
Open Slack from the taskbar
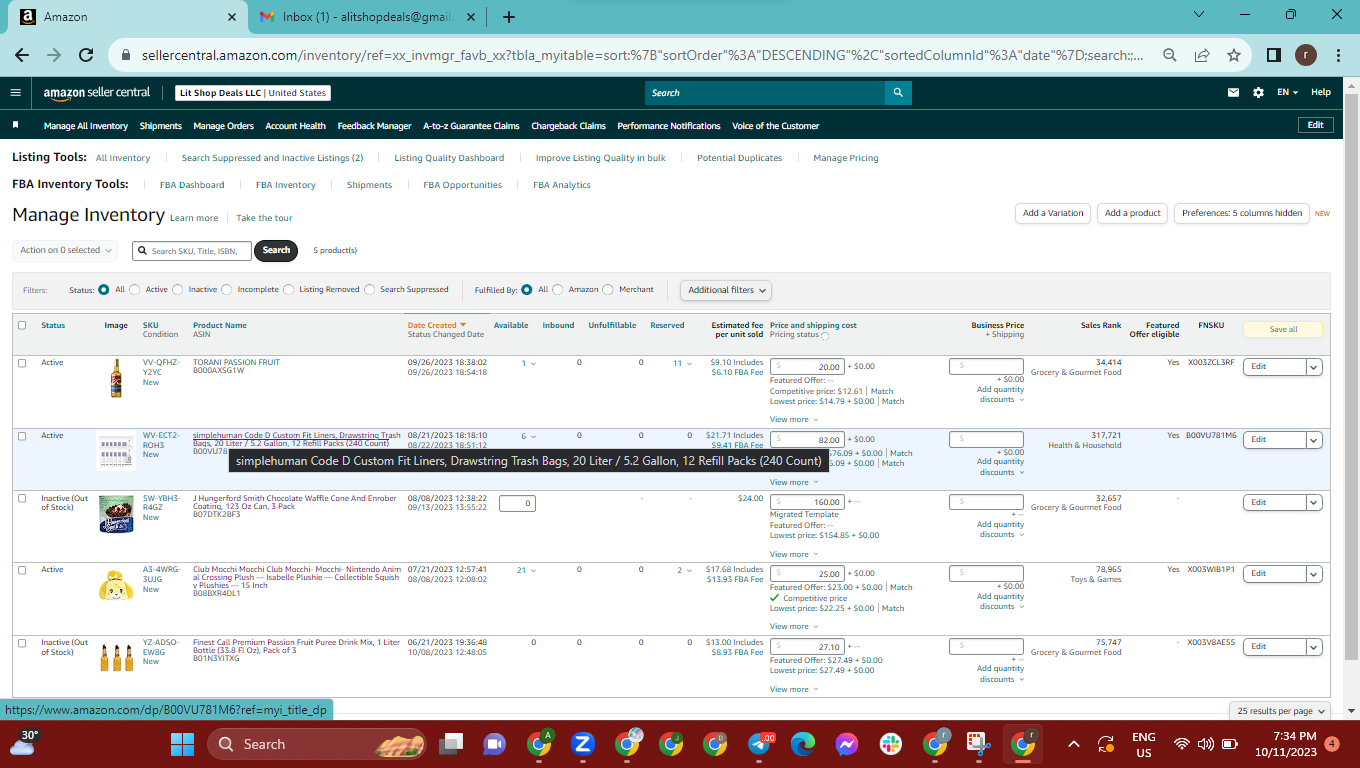click(x=890, y=744)
